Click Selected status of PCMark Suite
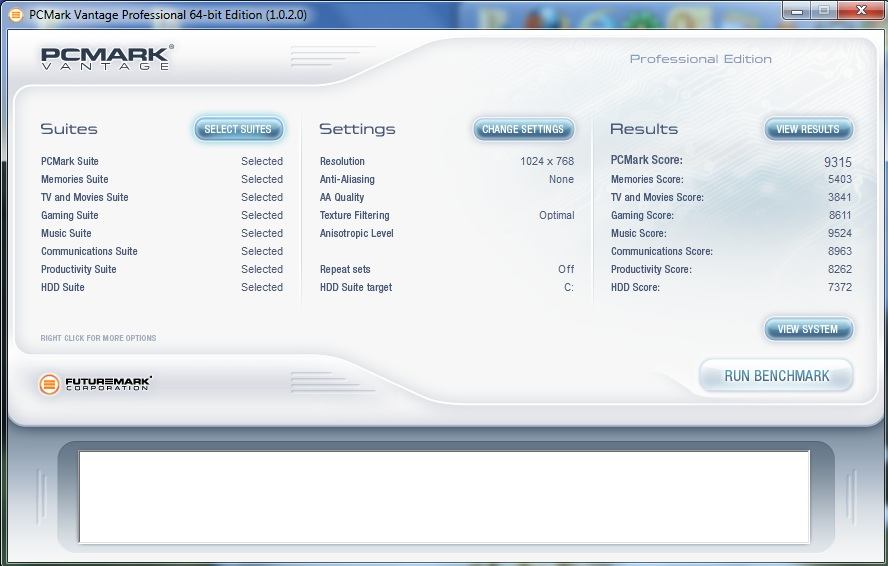Image resolution: width=888 pixels, height=566 pixels. 262,161
